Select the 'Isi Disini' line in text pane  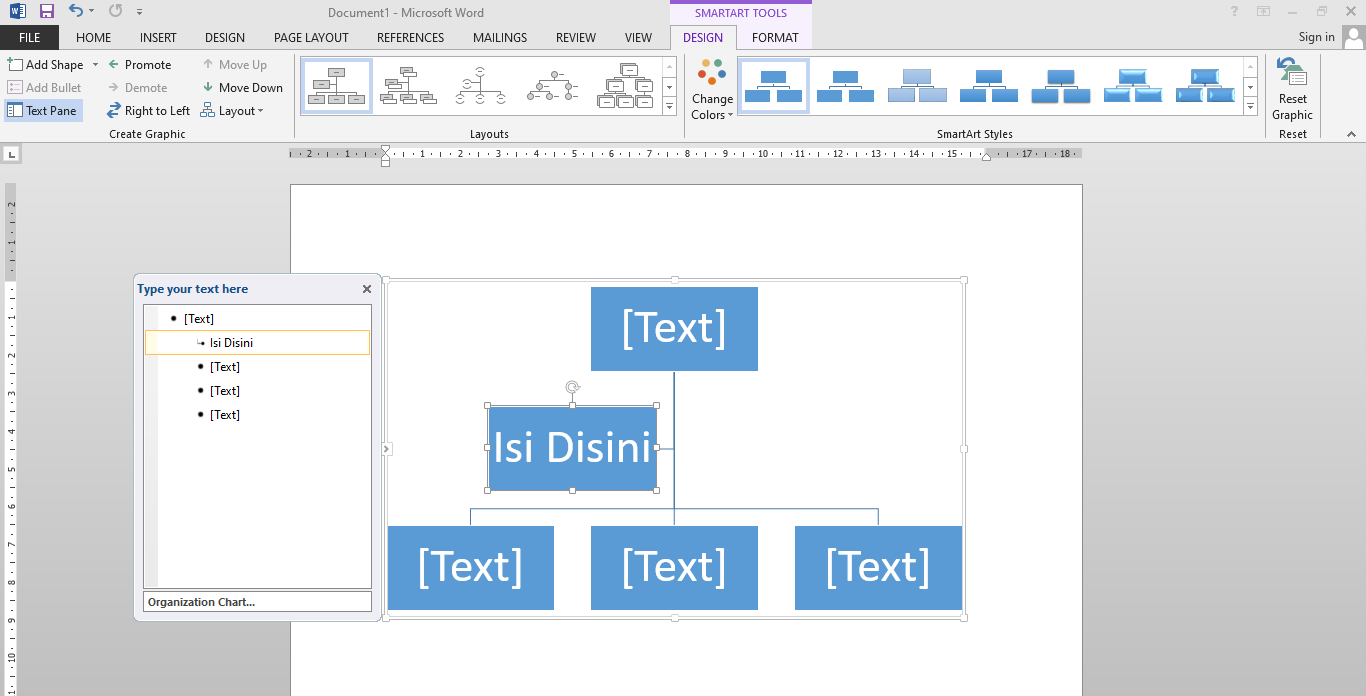258,343
